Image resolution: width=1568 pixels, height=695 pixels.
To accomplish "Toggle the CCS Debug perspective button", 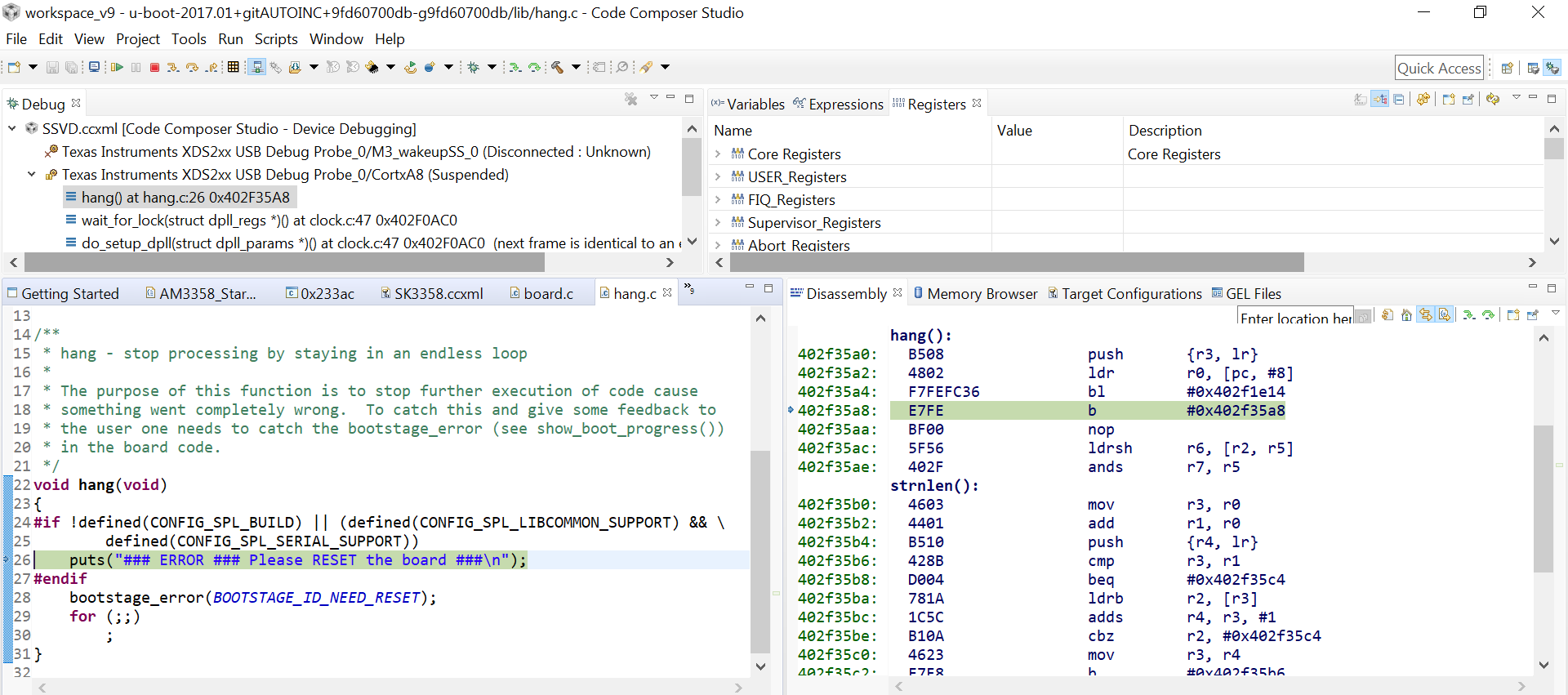I will tap(1552, 68).
